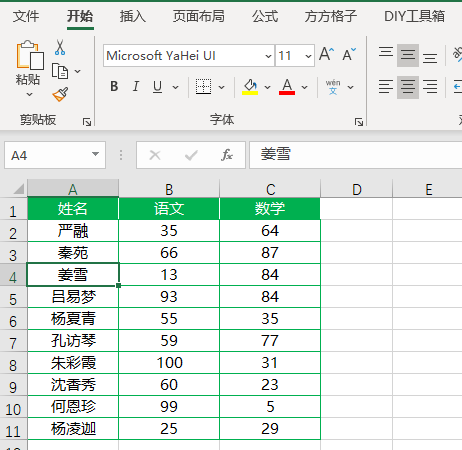Align text right

pos(430,87)
